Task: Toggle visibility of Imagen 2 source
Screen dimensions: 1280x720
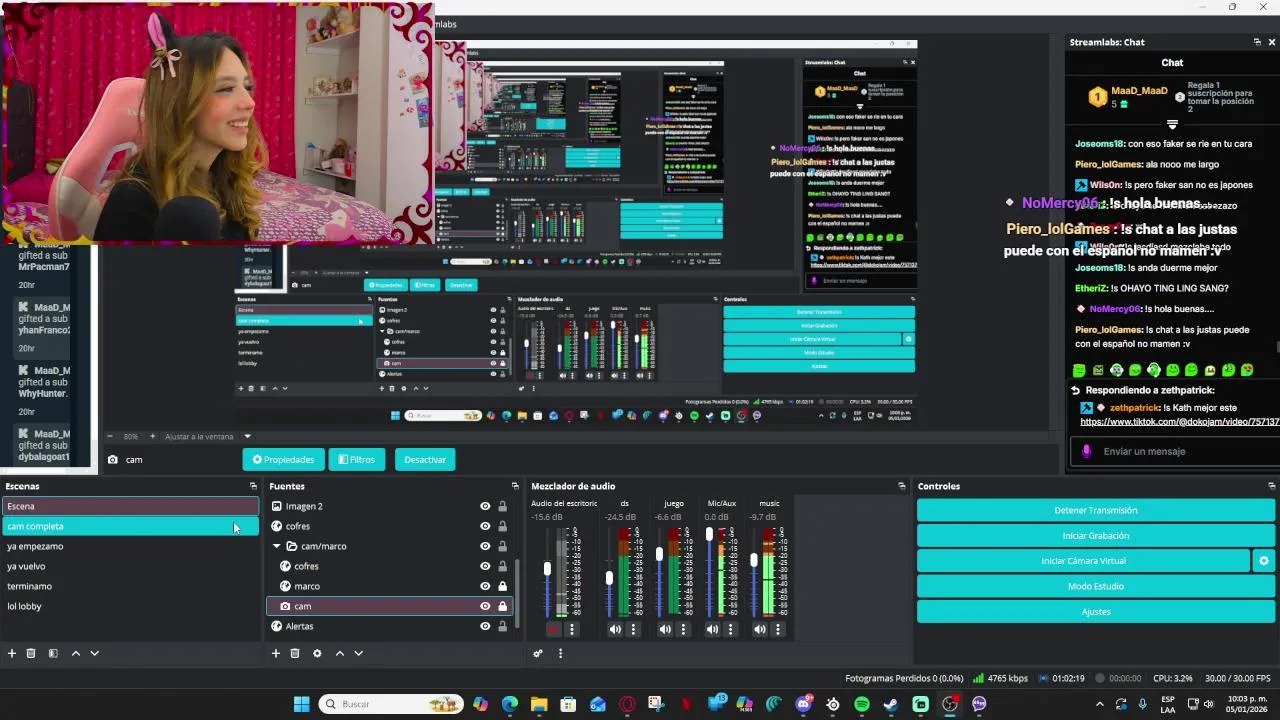Action: tap(485, 506)
